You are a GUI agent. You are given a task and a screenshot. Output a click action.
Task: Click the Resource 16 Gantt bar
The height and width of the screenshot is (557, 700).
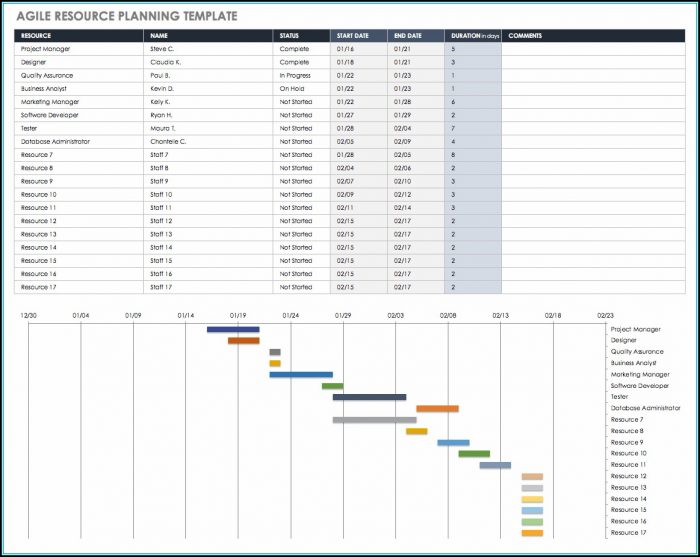point(532,522)
